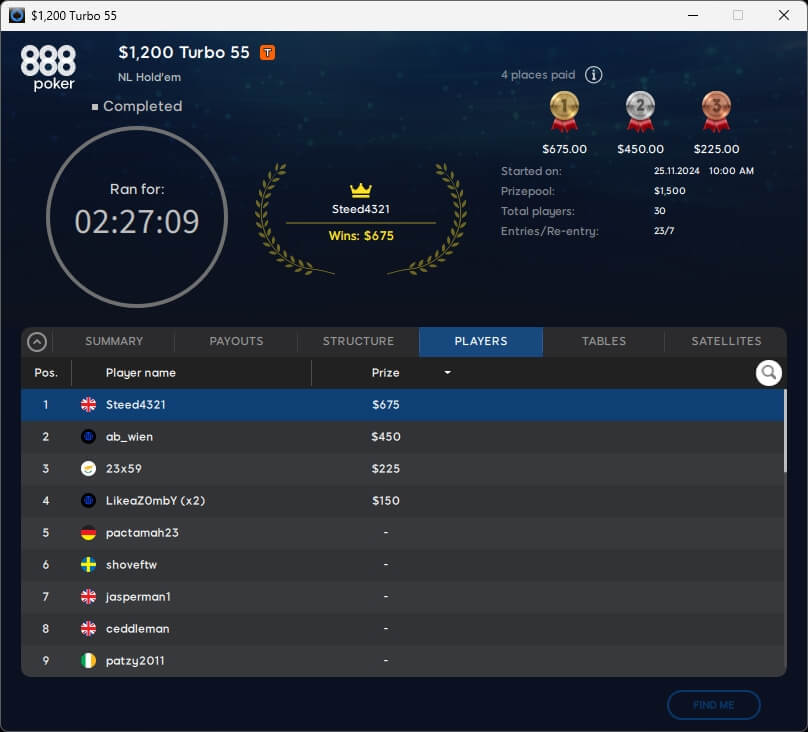808x732 pixels.
Task: Click the 4 places paid label
Action: coord(537,75)
